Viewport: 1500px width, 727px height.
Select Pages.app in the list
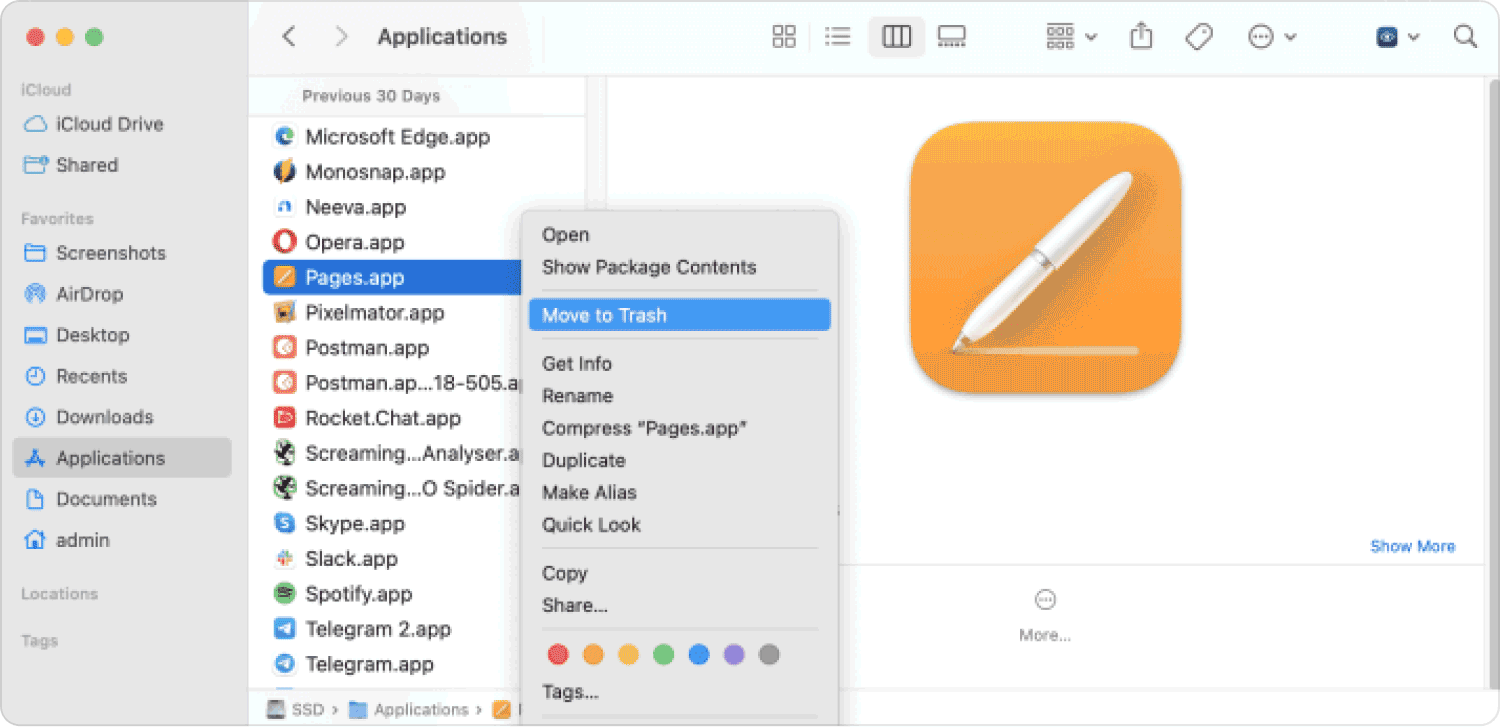[393, 277]
